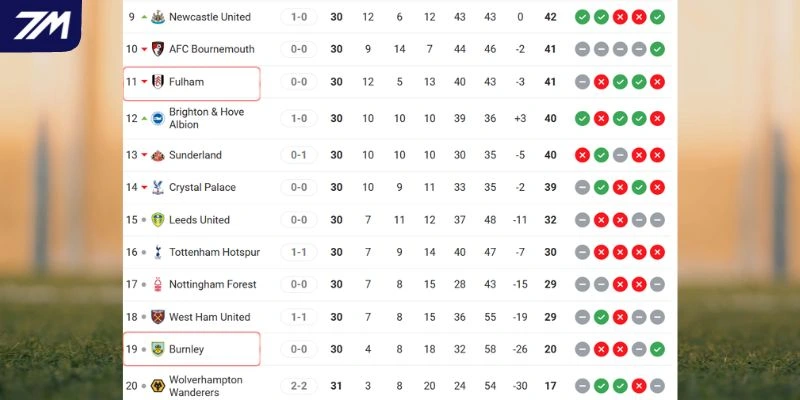Viewport: 800px width, 400px height.
Task: Click Tottenham Hotspur's 1-1 score badge
Action: point(299,252)
